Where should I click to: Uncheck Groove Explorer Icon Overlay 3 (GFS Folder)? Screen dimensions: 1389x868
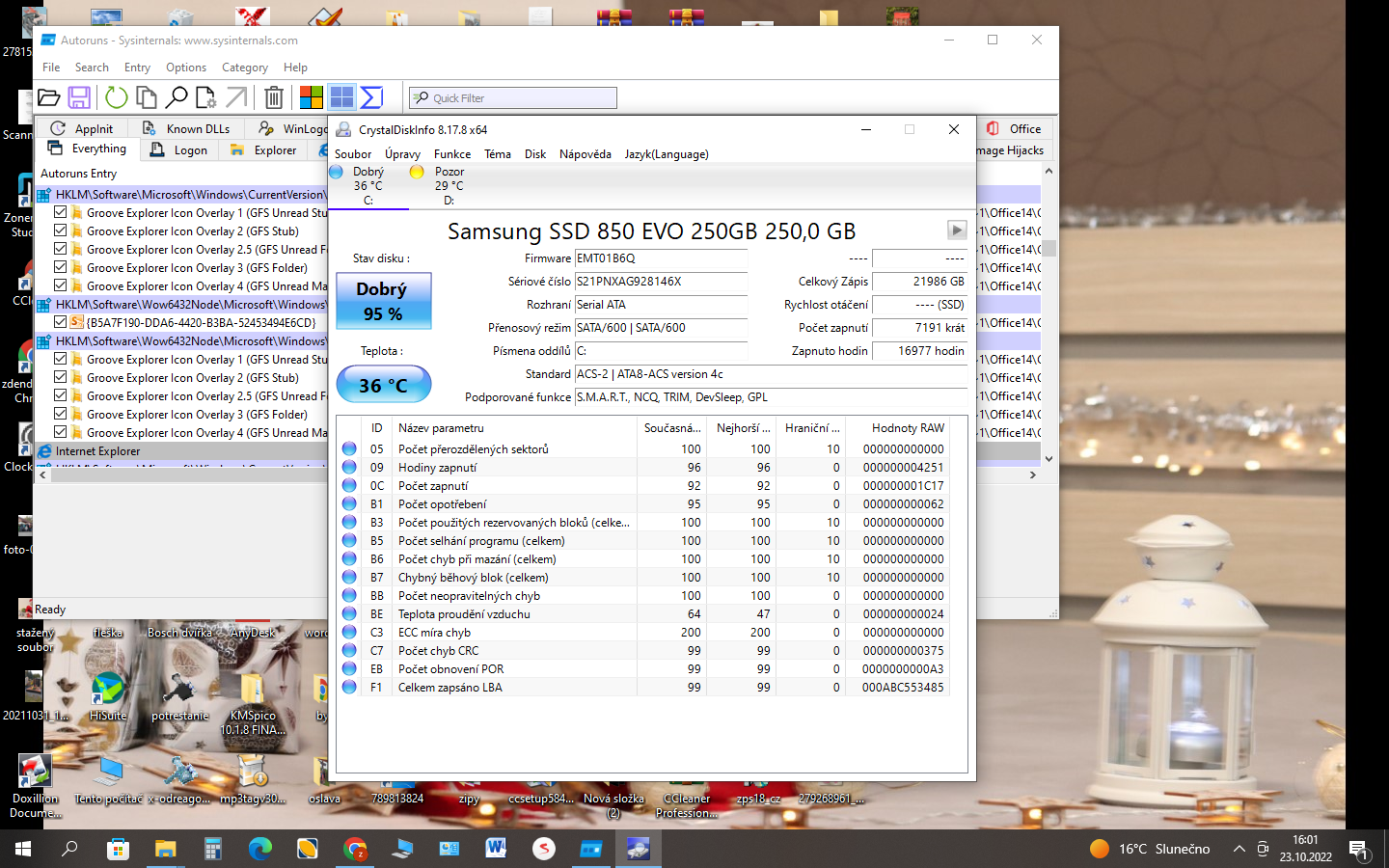61,267
